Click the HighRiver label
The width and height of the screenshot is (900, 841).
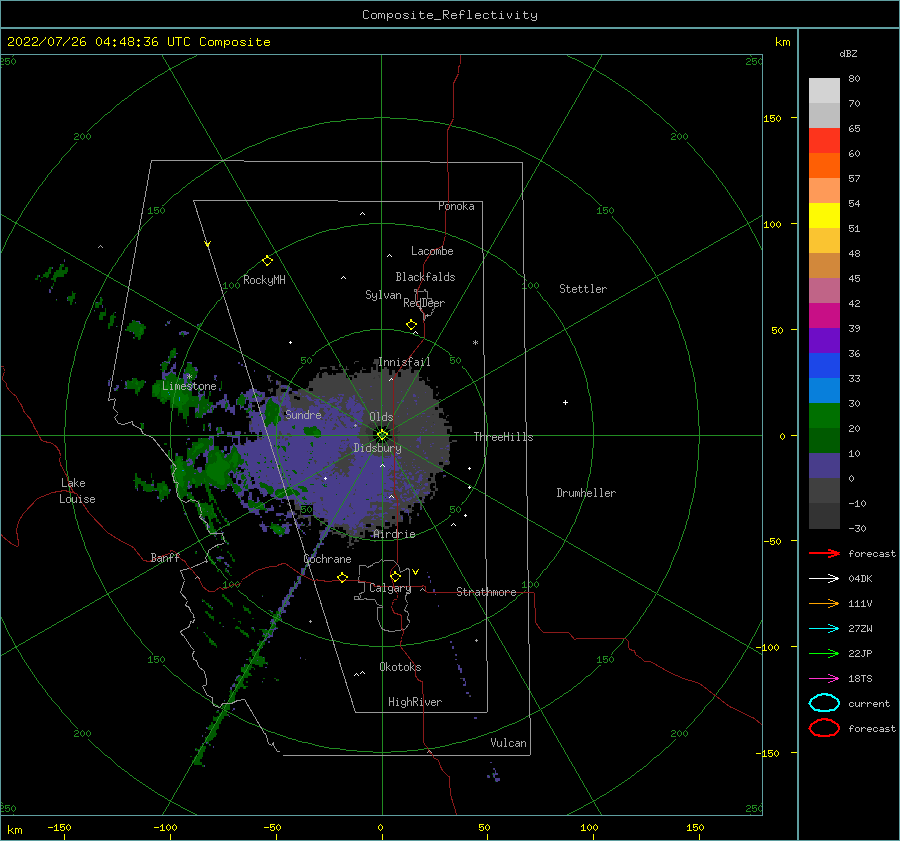(x=415, y=702)
